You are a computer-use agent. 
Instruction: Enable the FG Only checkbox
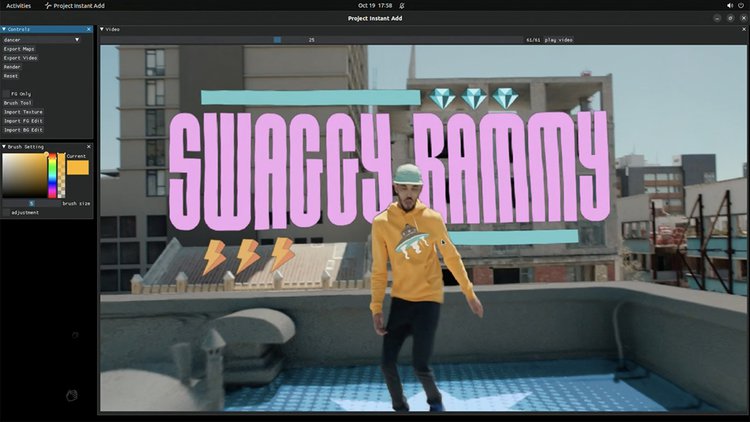click(6, 94)
